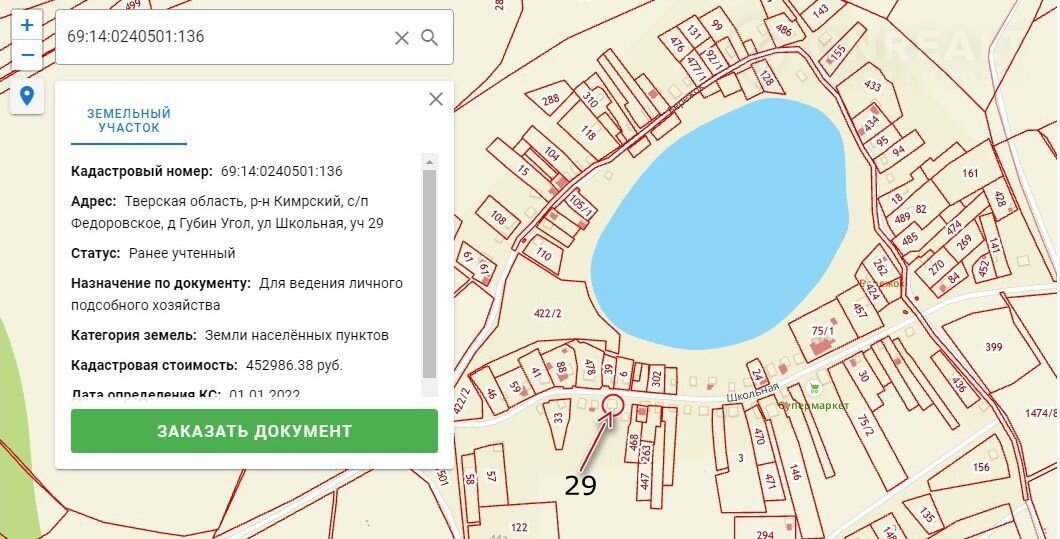Zoom in the map with plus button

(x=27, y=25)
